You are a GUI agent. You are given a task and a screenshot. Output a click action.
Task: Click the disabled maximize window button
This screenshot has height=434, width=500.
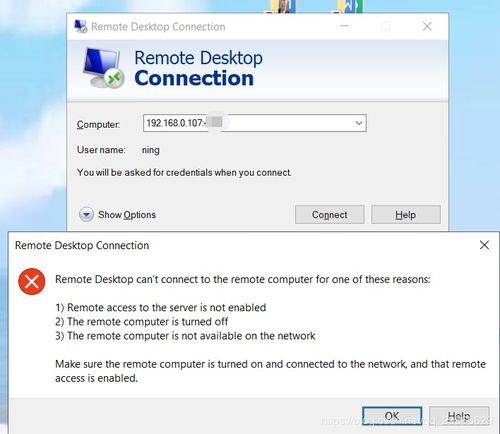point(385,26)
